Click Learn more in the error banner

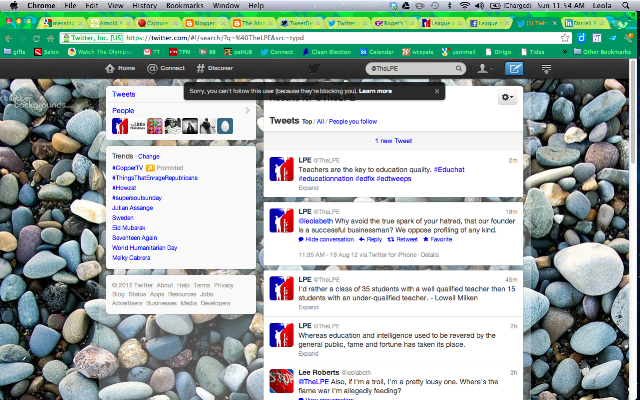click(375, 91)
